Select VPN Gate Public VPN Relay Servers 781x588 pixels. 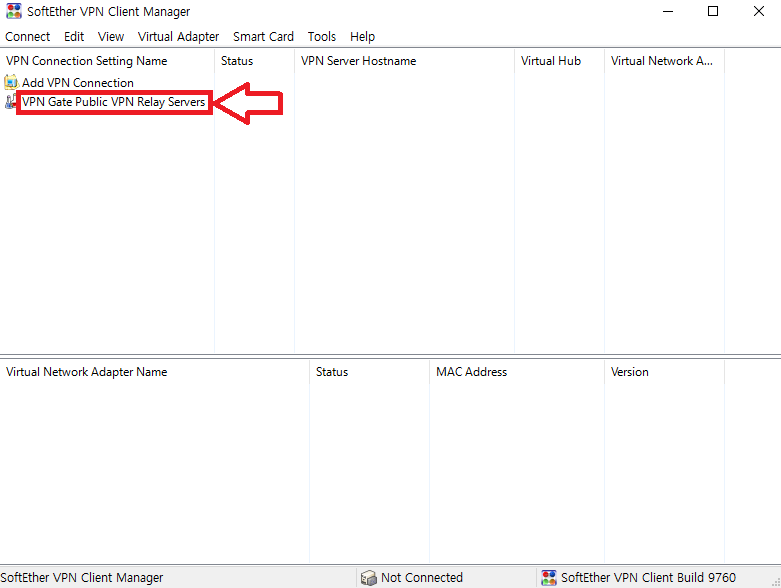pyautogui.click(x=114, y=102)
